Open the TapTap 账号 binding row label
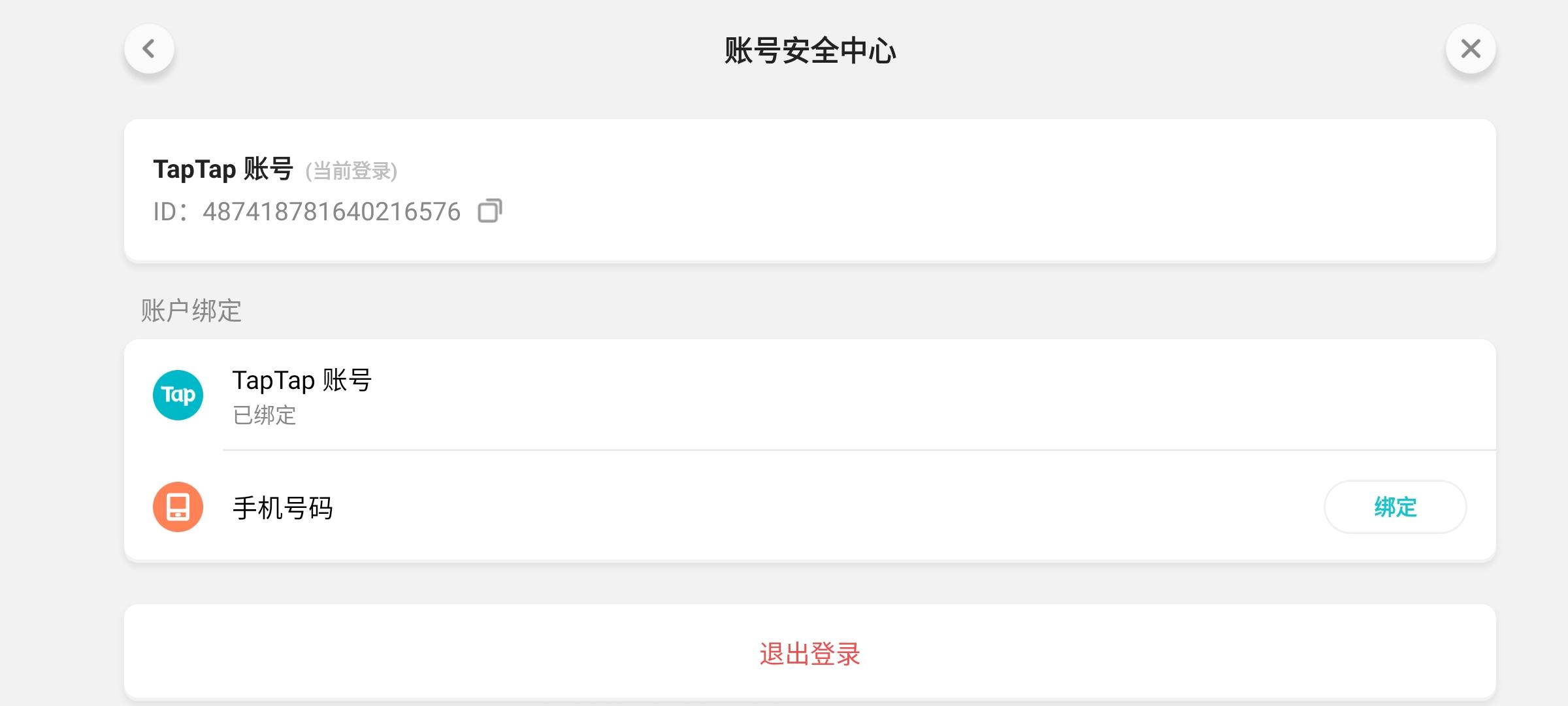This screenshot has width=1568, height=706. pos(302,380)
